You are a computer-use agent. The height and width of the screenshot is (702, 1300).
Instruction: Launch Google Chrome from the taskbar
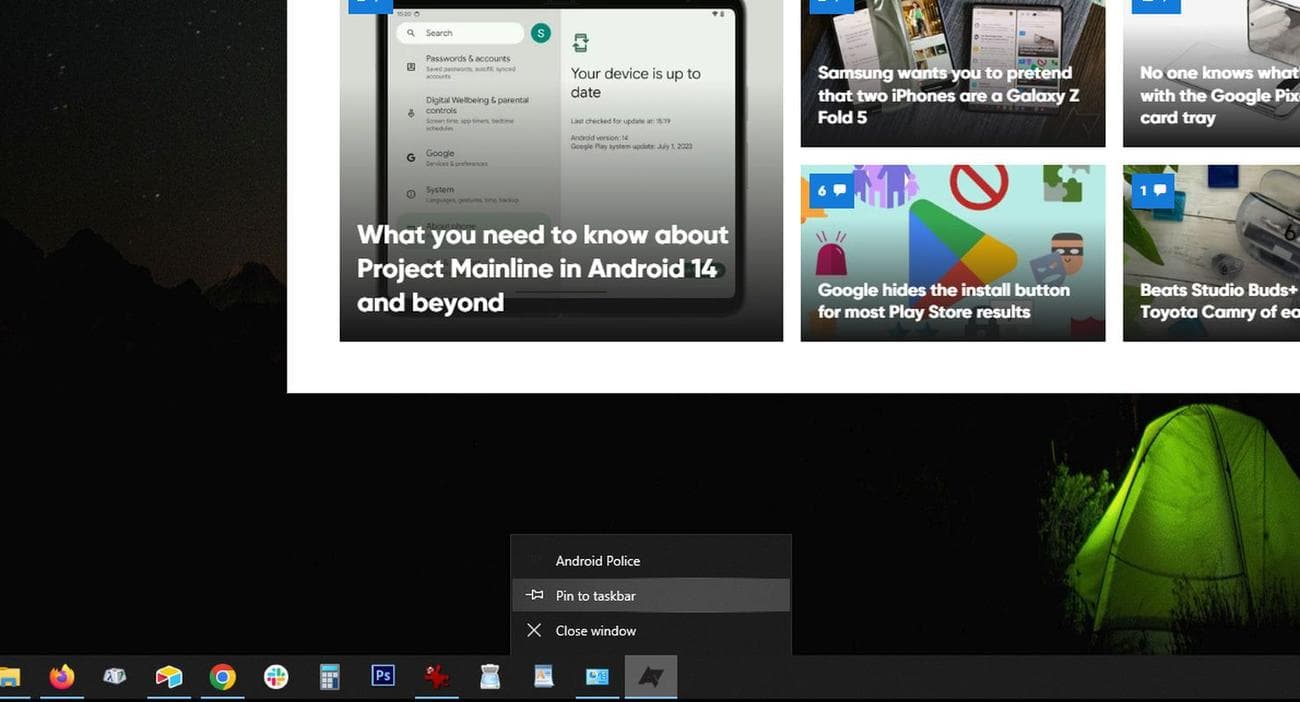[x=222, y=677]
